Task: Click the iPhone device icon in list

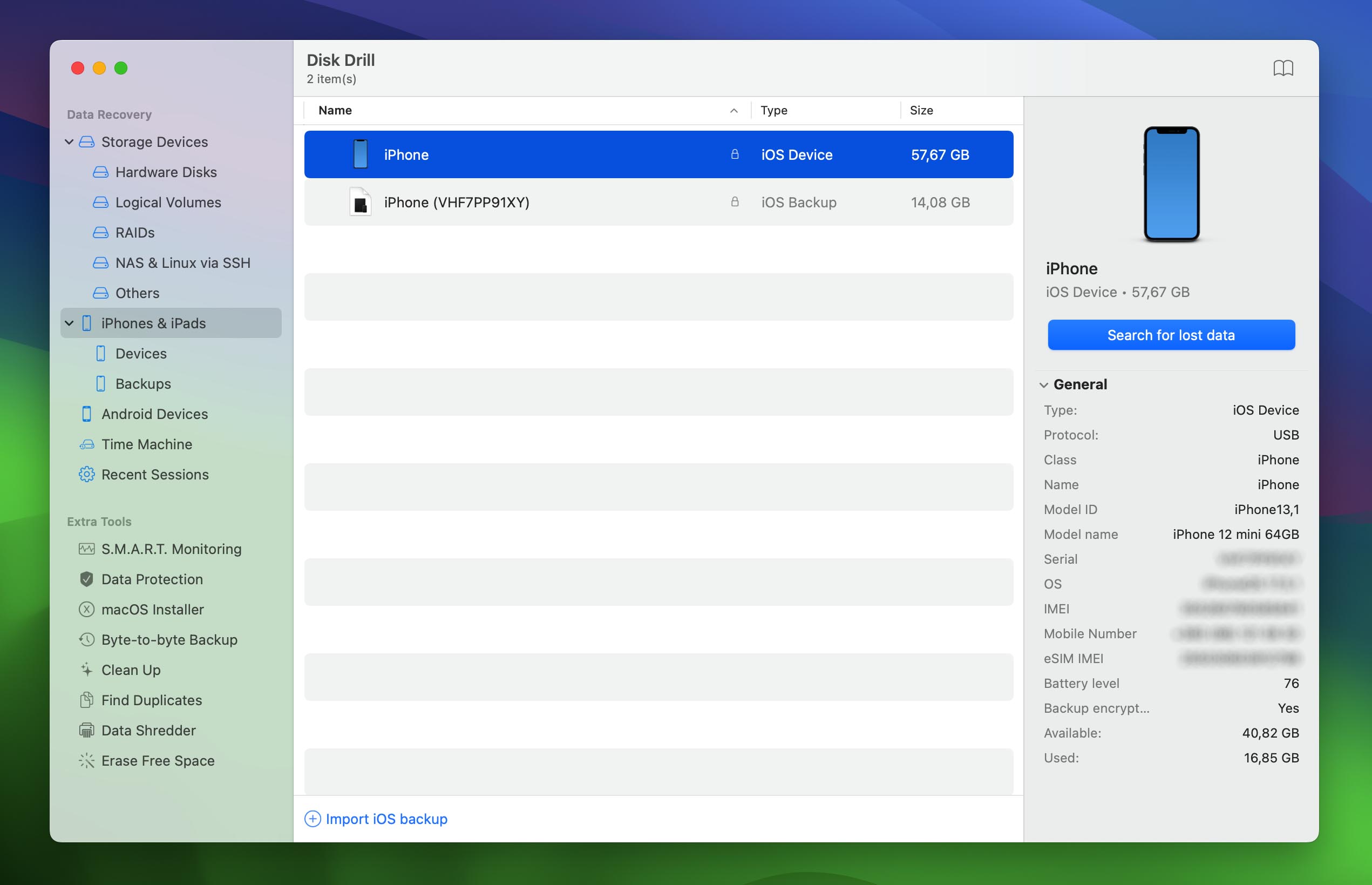Action: [x=360, y=154]
